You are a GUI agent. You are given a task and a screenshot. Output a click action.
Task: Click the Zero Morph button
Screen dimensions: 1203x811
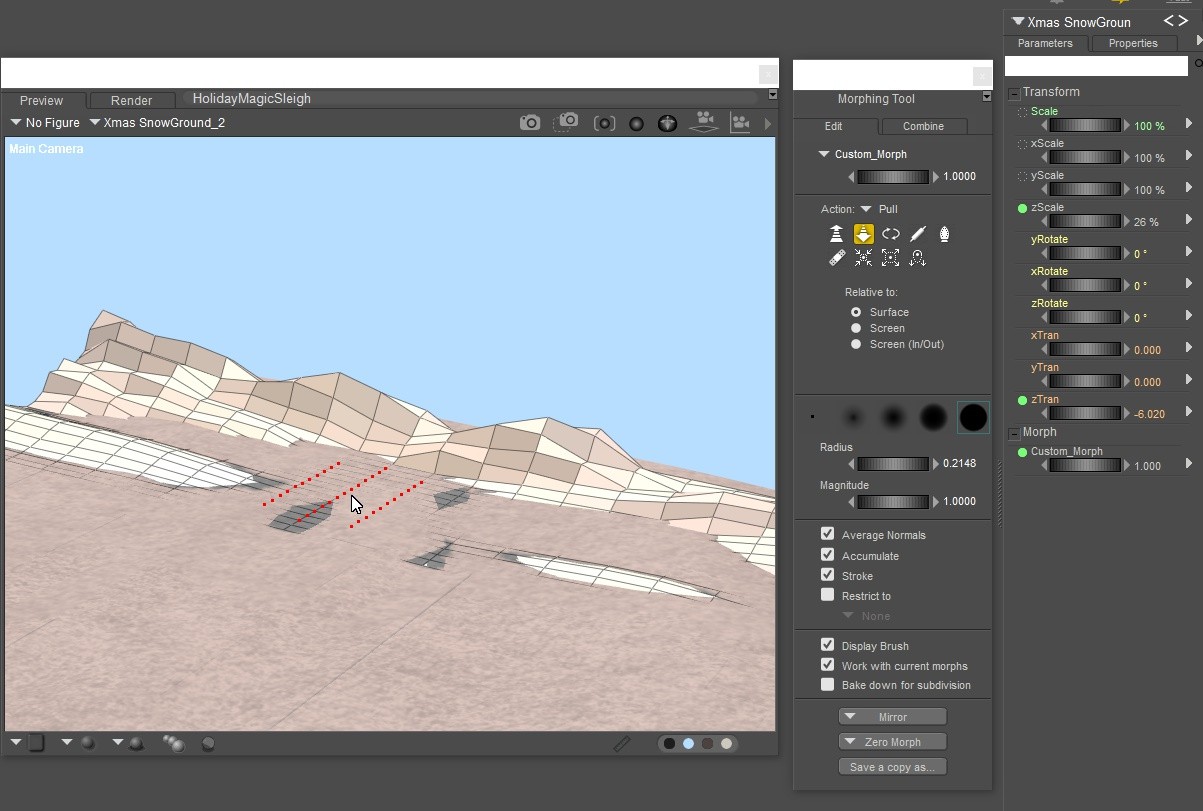(892, 742)
